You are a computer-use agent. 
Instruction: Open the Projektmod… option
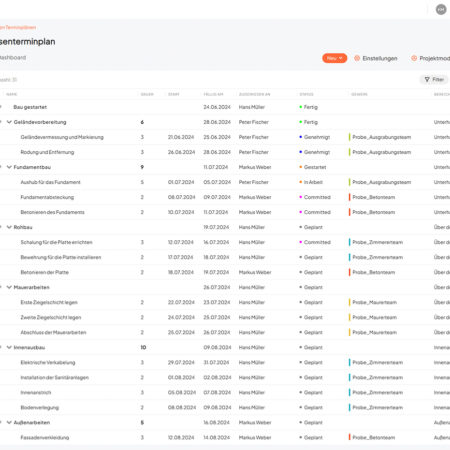coord(430,58)
